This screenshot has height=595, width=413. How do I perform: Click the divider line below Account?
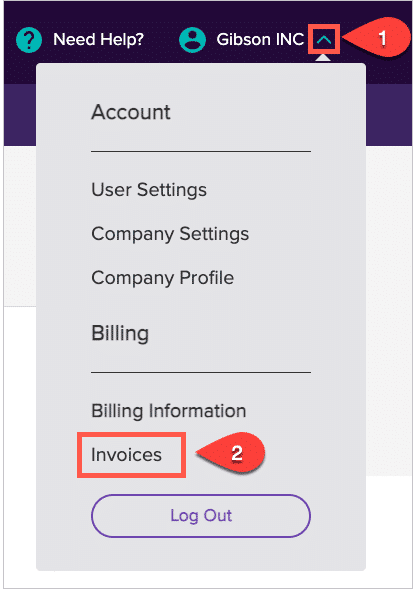tap(201, 151)
